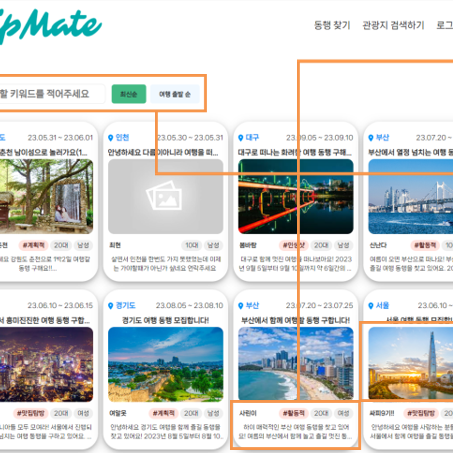Click the 서울 location pin icon
The image size is (453, 453).
(371, 306)
